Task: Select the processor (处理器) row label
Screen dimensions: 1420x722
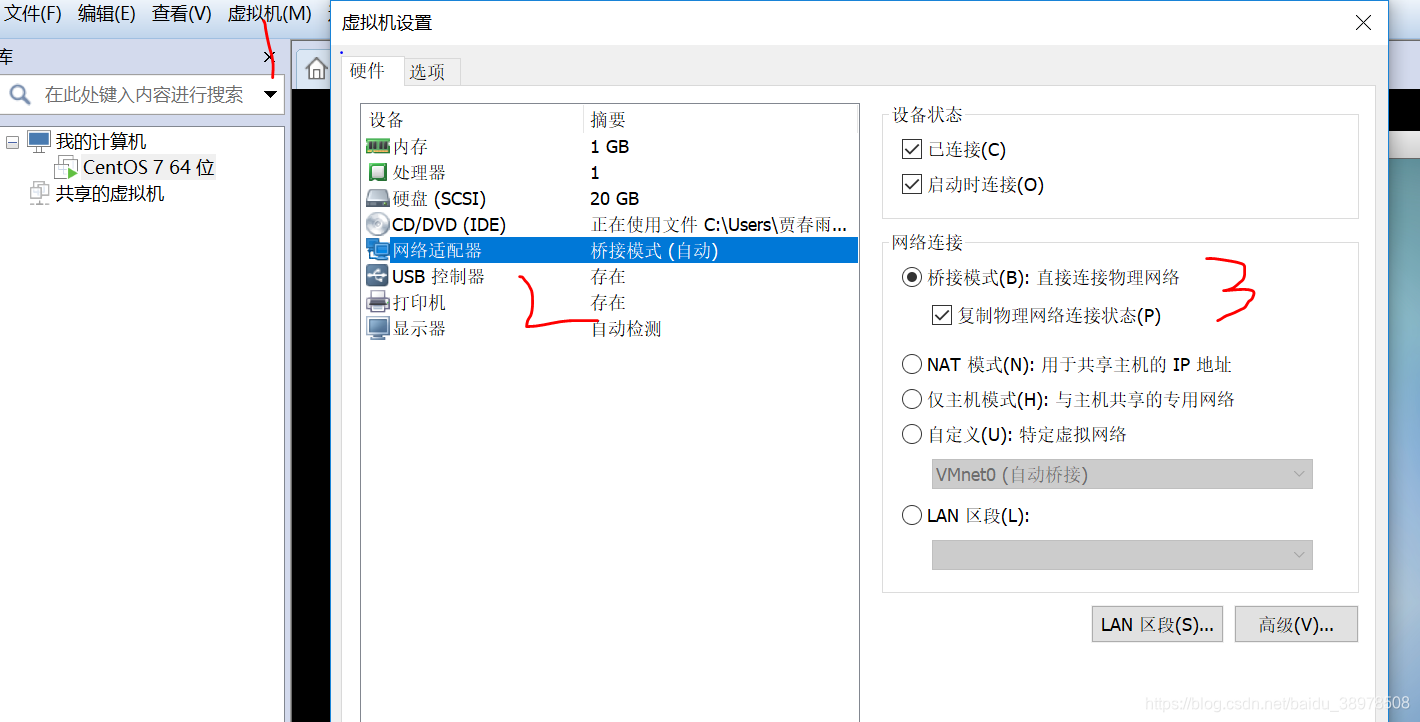Action: (x=419, y=173)
